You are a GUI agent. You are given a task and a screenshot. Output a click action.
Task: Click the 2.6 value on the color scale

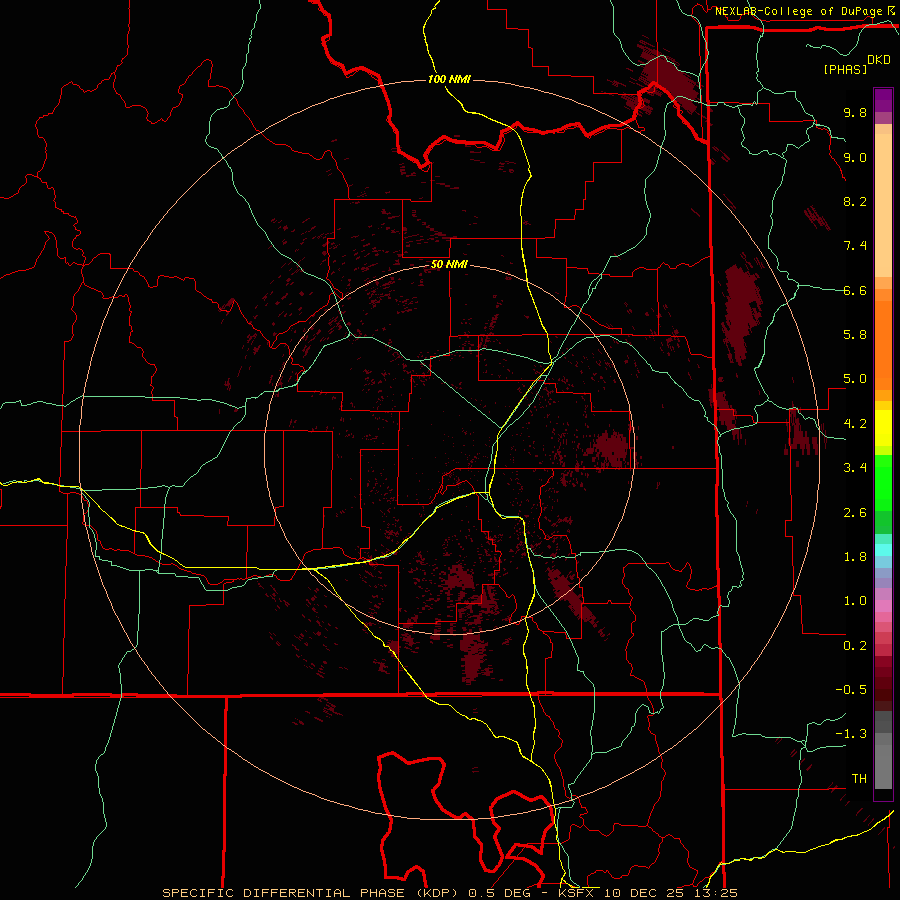click(855, 513)
